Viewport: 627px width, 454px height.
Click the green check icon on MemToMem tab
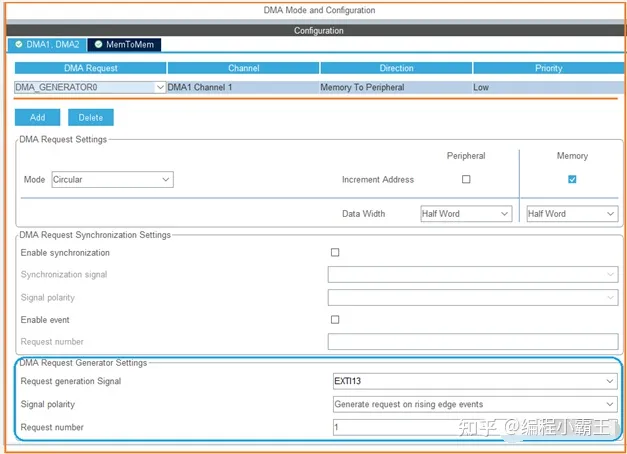coord(98,44)
